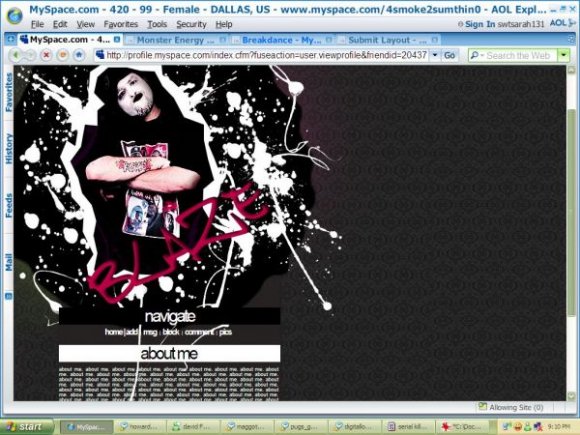
Task: Click the URL address field
Action: point(266,55)
